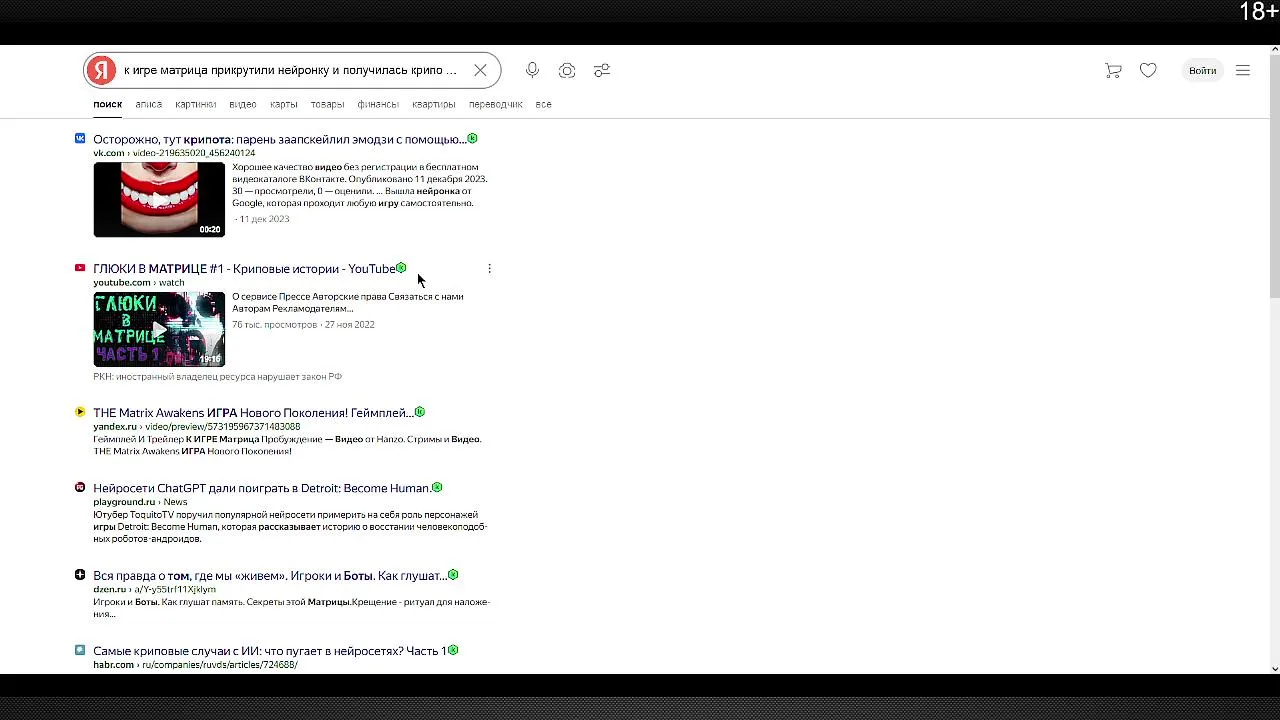Click green shield beside 'Самые криповые случаи'
The height and width of the screenshot is (720, 1280).
pos(453,650)
